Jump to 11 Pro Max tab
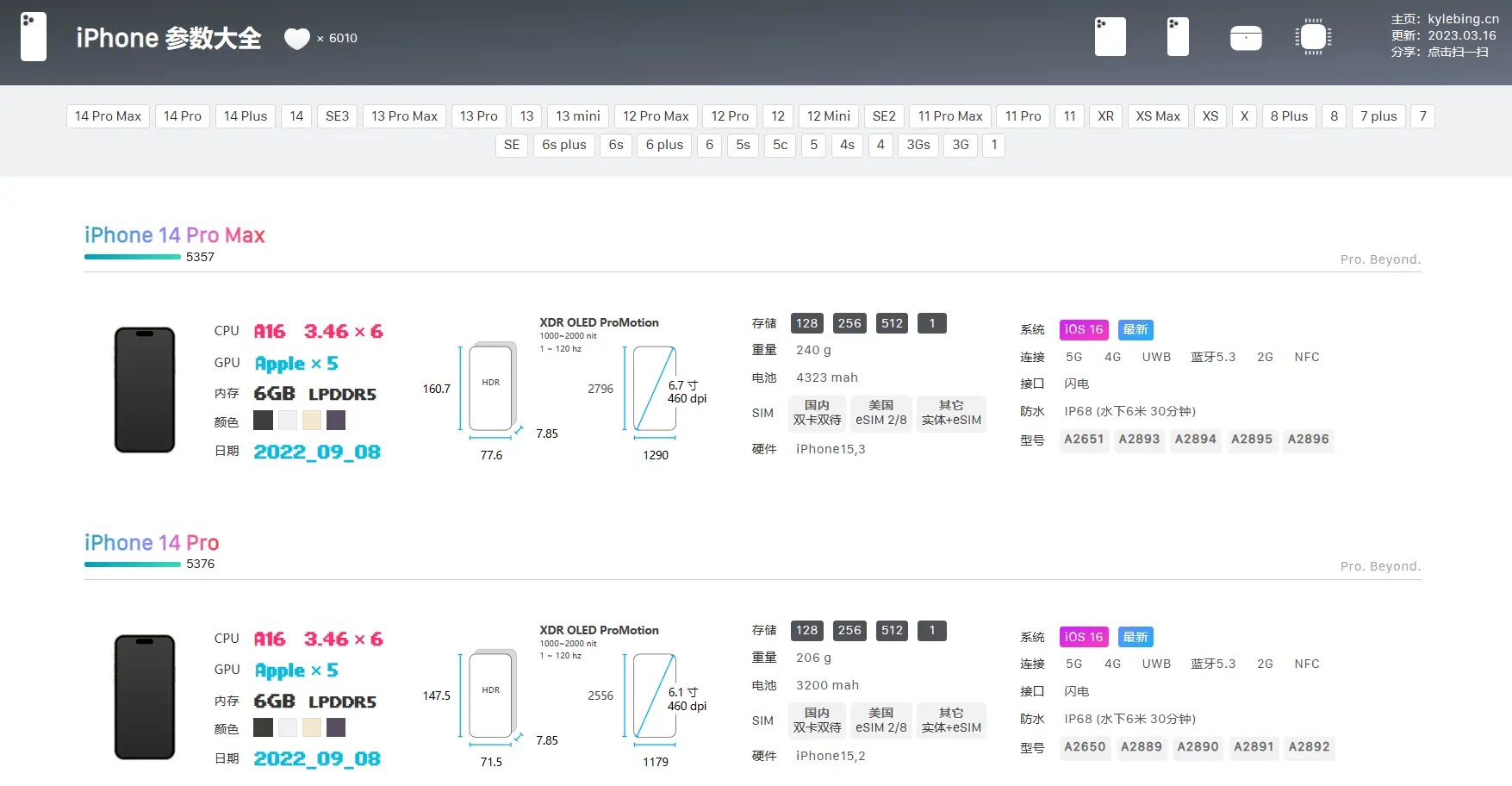Image resolution: width=1512 pixels, height=786 pixels. (x=950, y=116)
